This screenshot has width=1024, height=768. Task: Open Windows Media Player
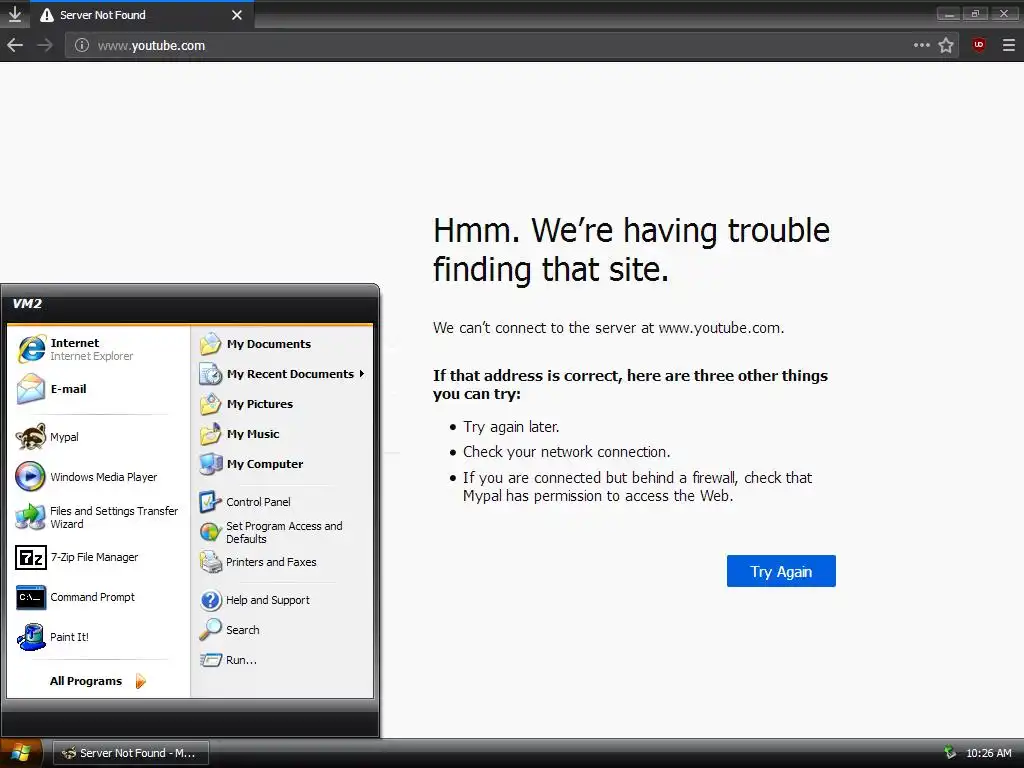tap(98, 477)
